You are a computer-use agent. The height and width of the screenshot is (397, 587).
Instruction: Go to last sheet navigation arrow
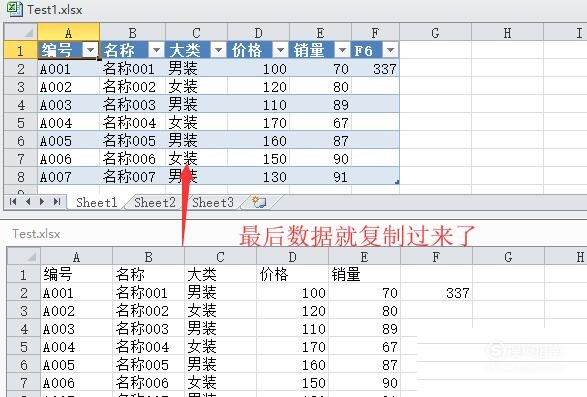(57, 202)
